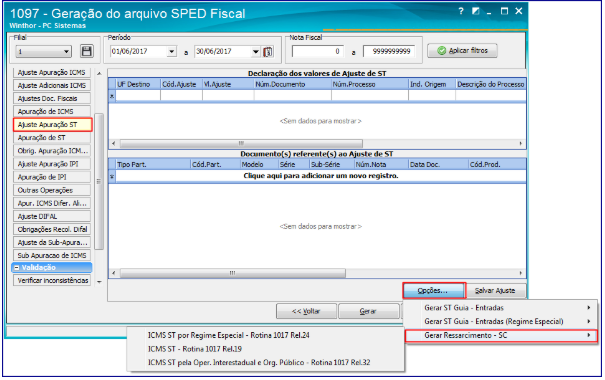Viewport: 605px width, 380px height.
Task: Click the sidebar scroll up arrow
Action: [x=99, y=73]
